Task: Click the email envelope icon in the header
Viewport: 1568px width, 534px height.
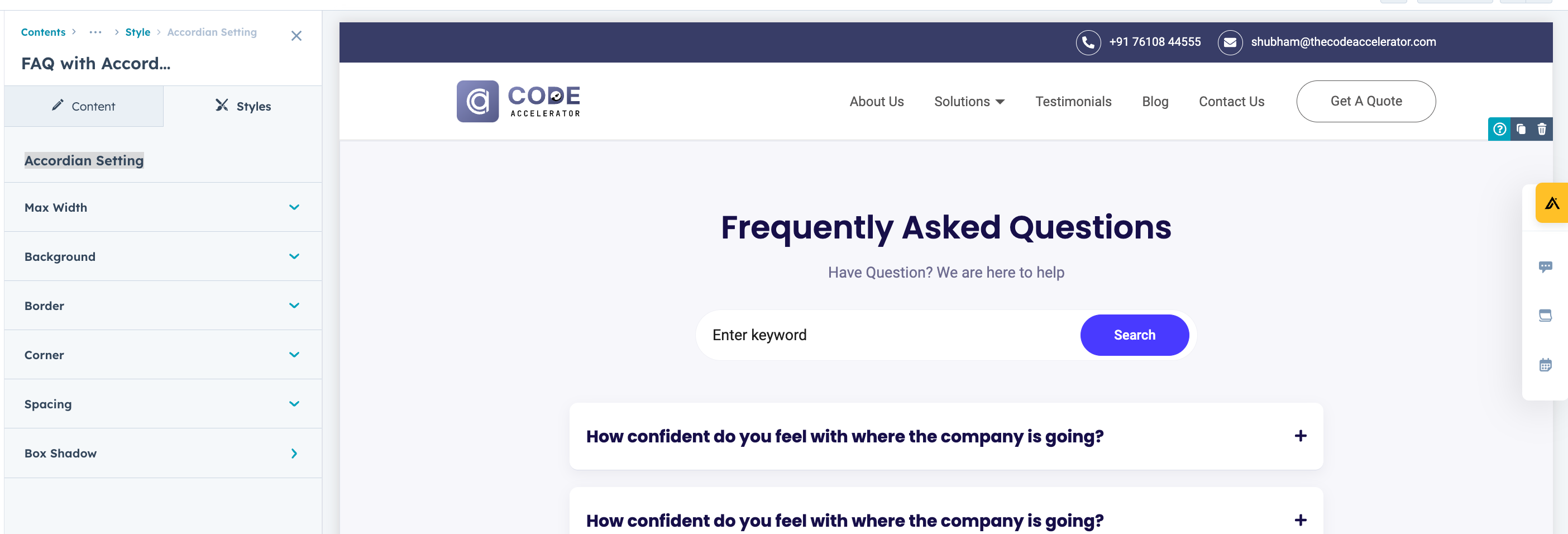Action: coord(1230,42)
